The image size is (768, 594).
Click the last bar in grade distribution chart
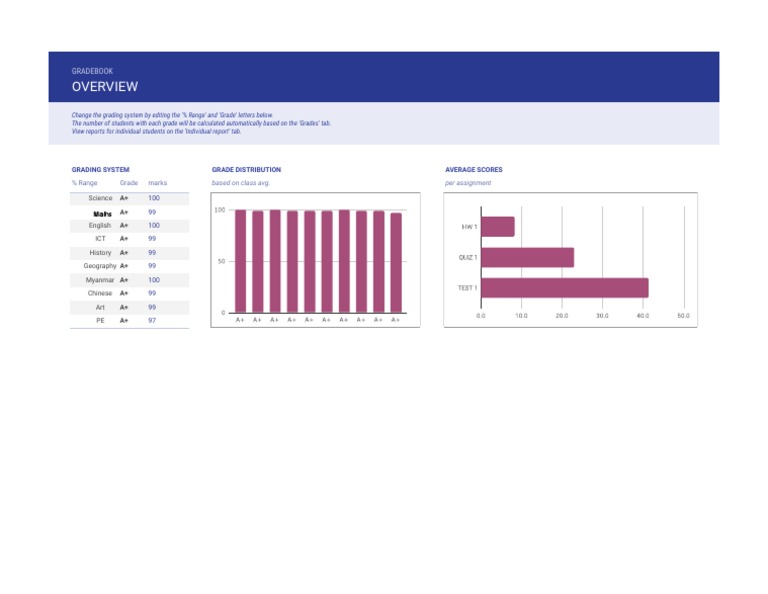[396, 262]
